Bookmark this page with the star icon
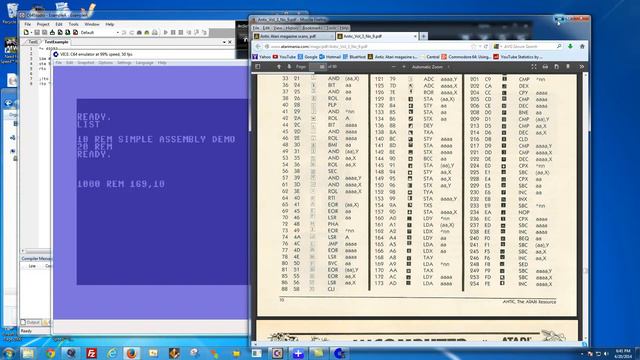640x360 pixels. (473, 47)
